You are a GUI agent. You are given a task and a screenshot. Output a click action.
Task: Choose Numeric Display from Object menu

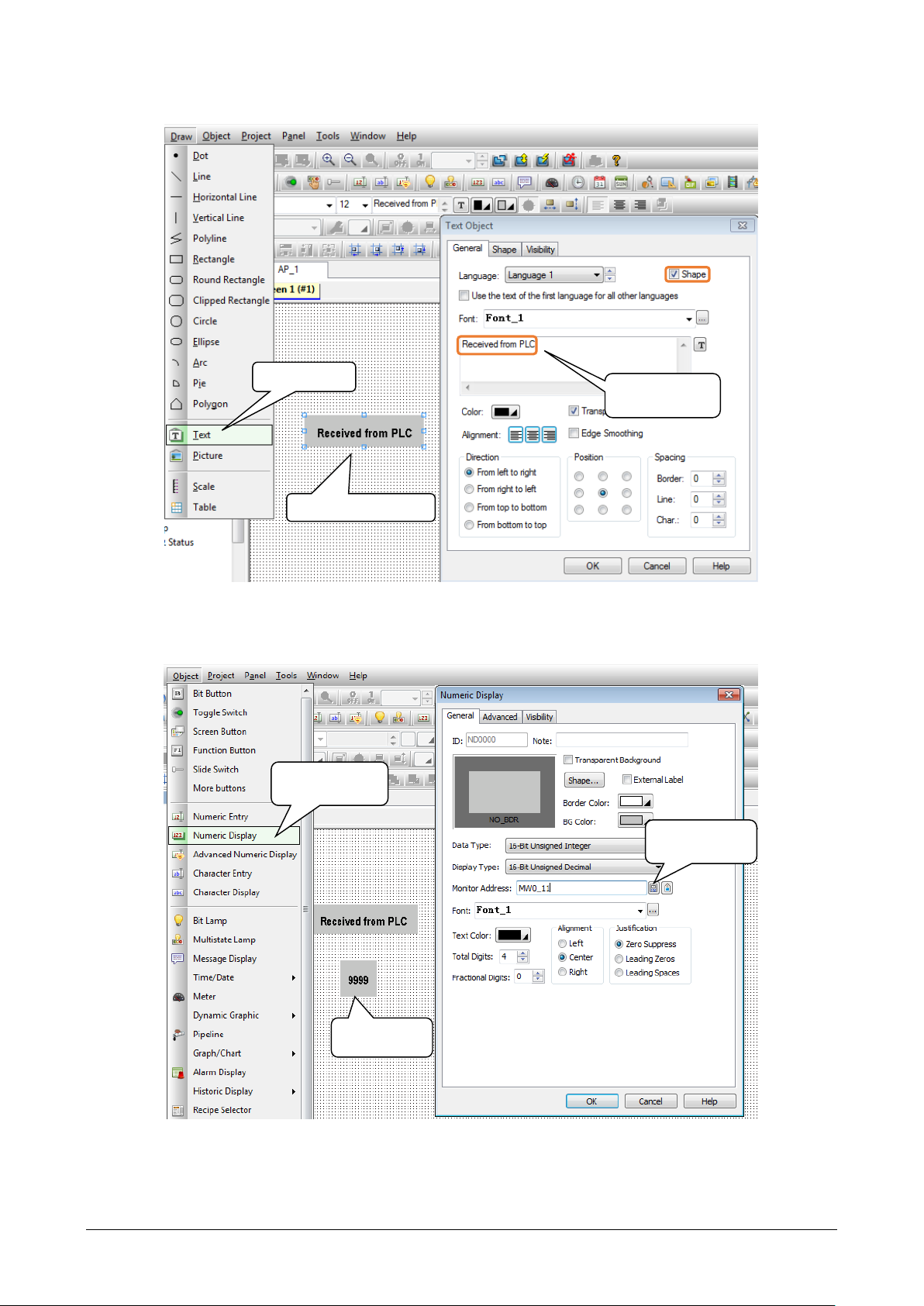225,836
